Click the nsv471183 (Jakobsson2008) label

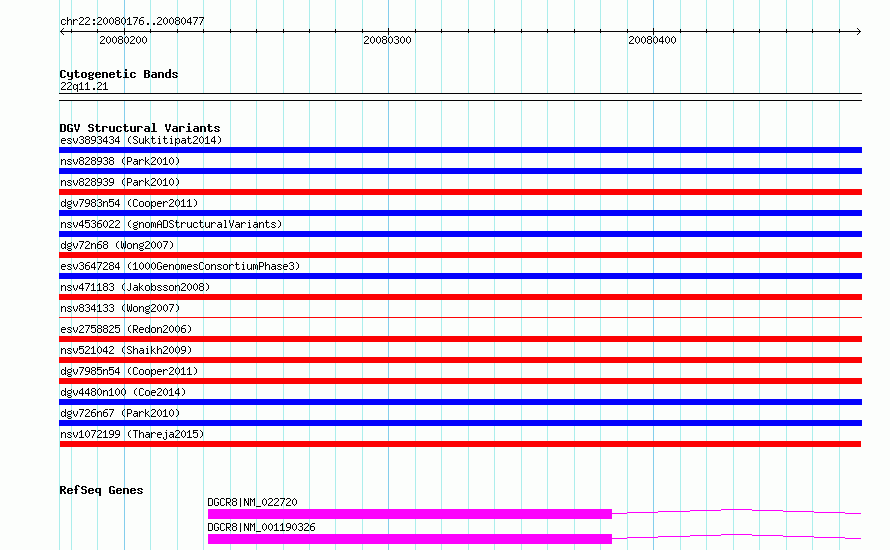135,287
